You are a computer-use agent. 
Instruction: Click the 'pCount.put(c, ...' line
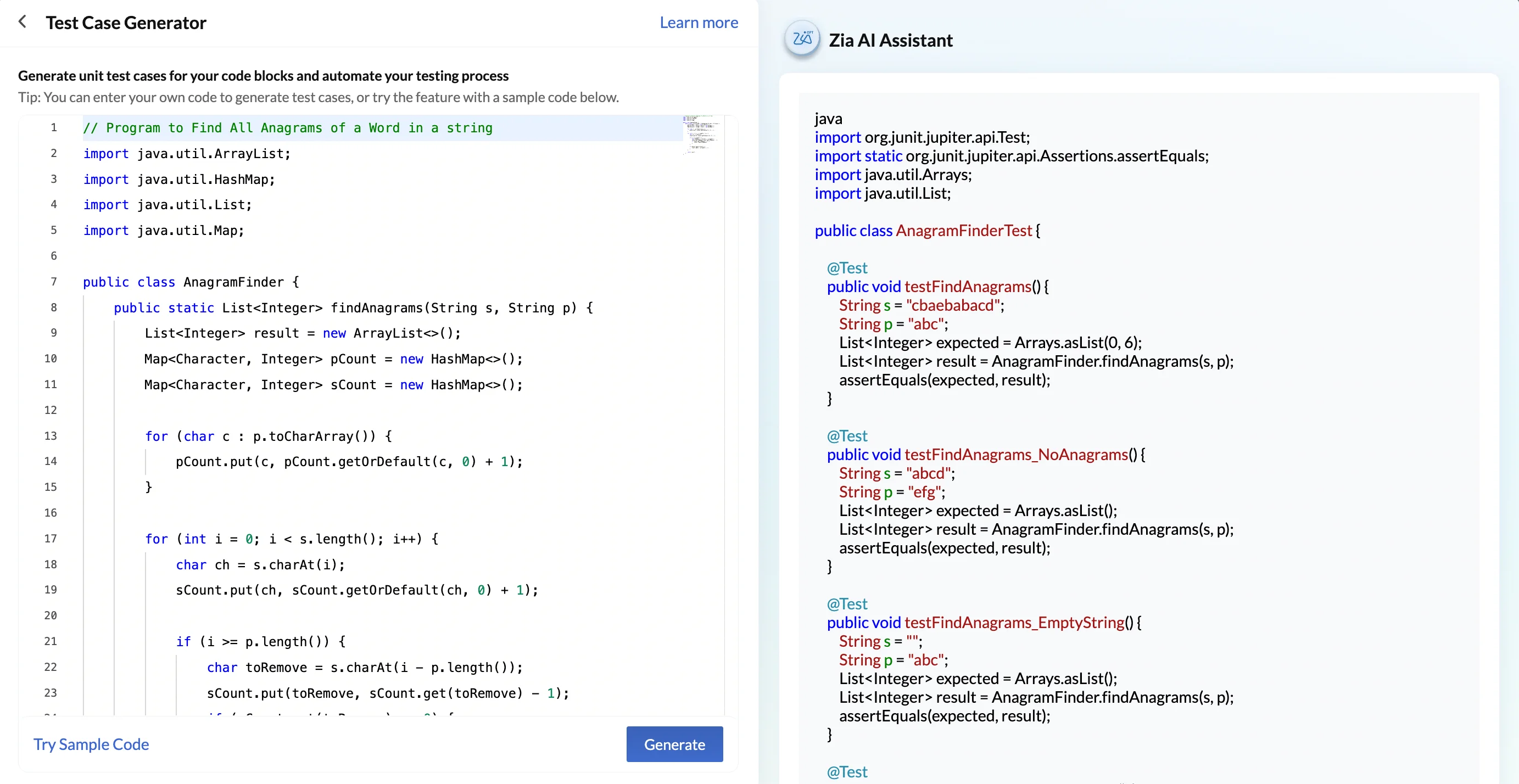349,462
